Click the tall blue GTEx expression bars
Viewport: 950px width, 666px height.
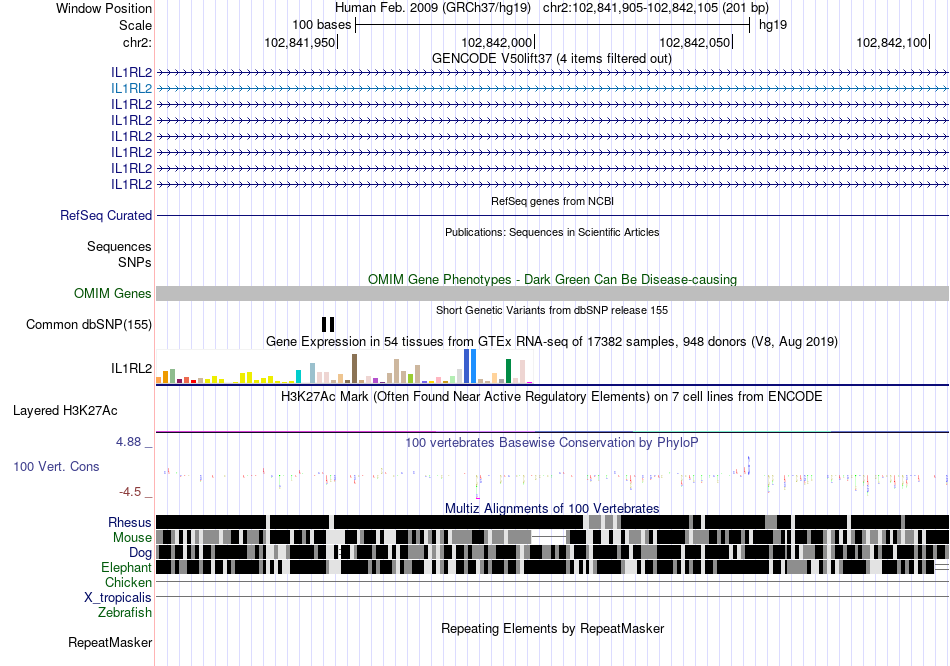[x=470, y=366]
